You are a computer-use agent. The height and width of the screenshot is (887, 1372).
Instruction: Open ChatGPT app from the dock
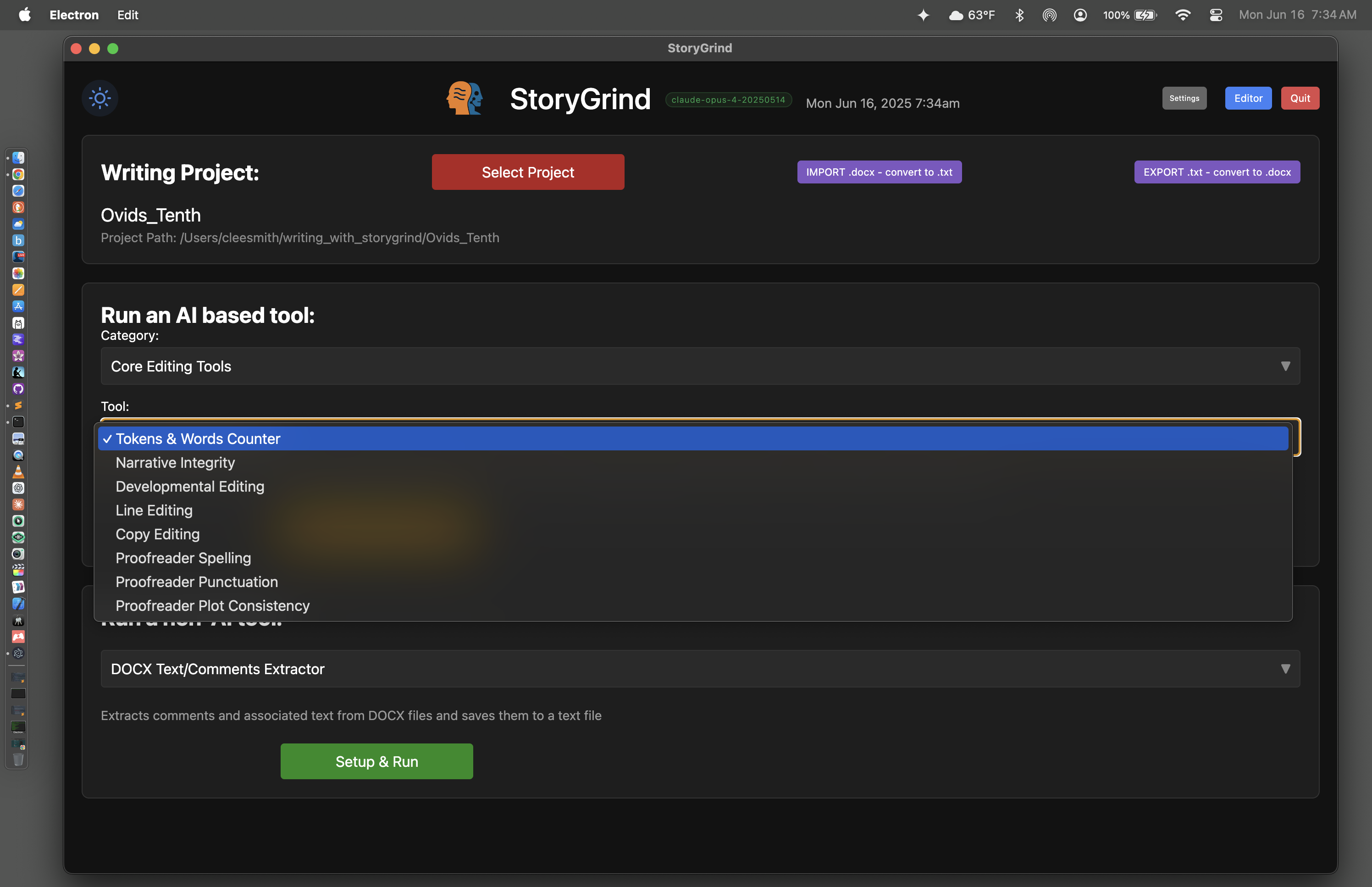tap(18, 488)
